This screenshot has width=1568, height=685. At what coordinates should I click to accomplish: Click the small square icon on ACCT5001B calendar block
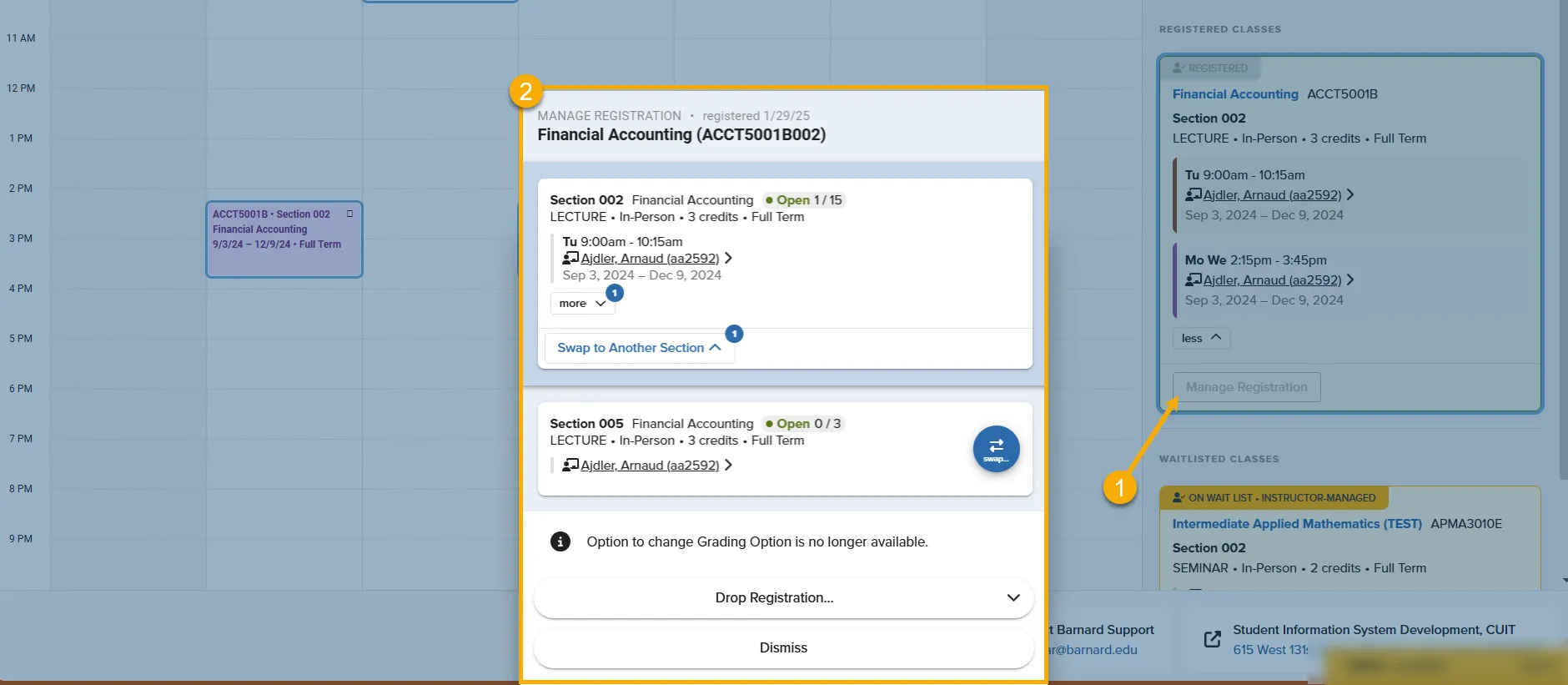[349, 214]
